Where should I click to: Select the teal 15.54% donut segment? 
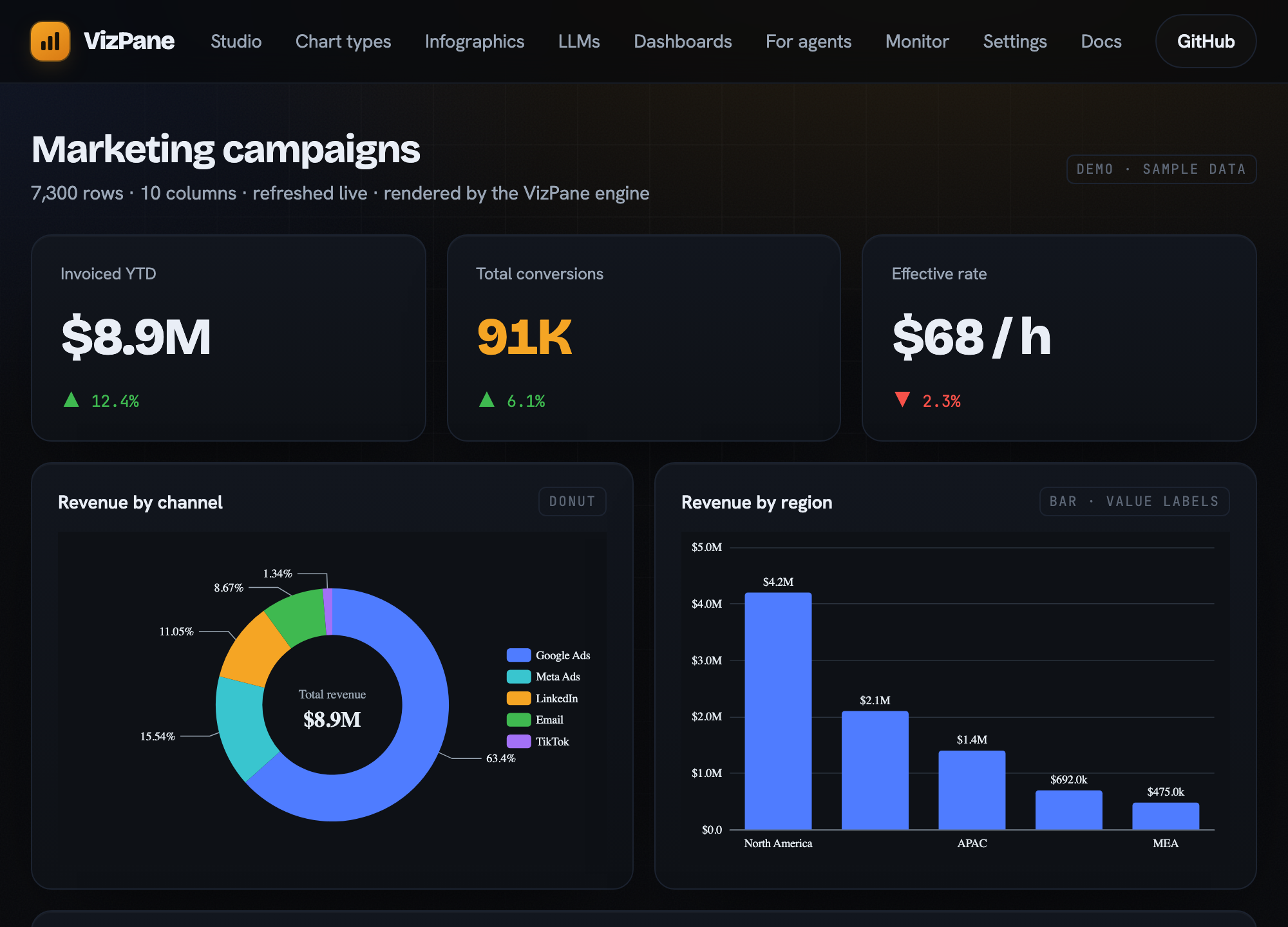point(243,727)
